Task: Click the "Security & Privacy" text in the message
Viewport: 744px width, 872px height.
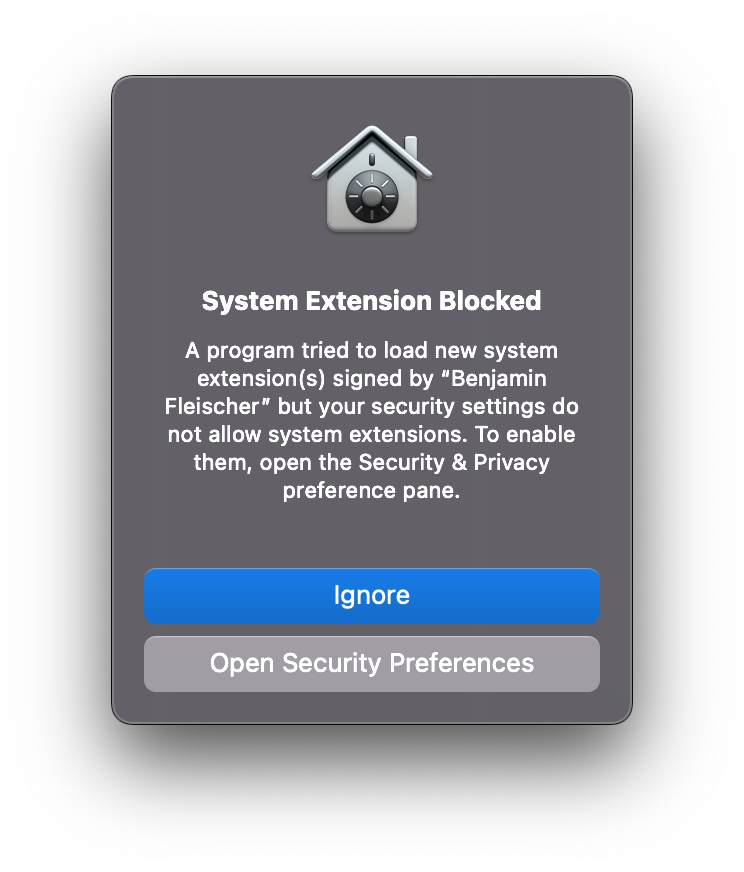Action: pos(454,463)
